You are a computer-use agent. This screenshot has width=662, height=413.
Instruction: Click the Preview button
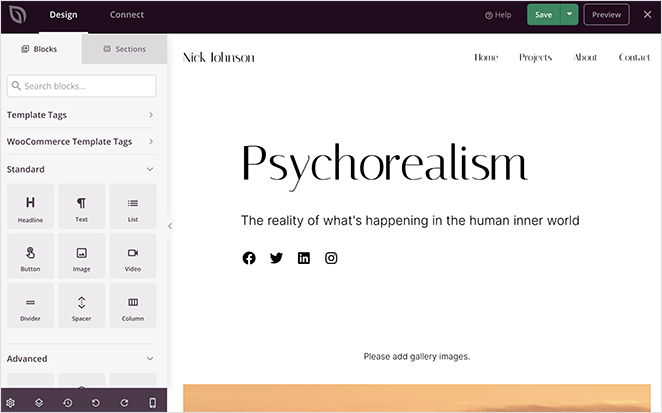coord(607,15)
